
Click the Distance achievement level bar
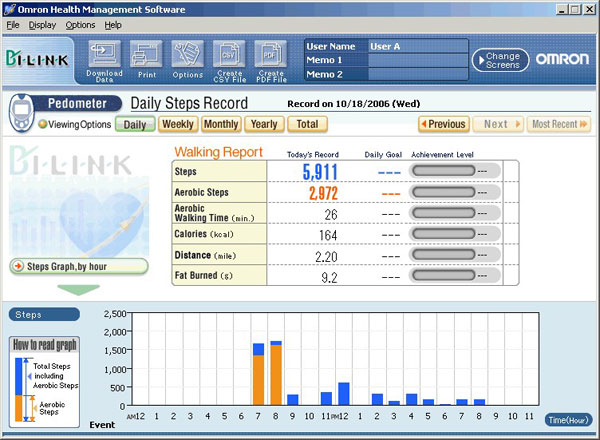tap(444, 254)
